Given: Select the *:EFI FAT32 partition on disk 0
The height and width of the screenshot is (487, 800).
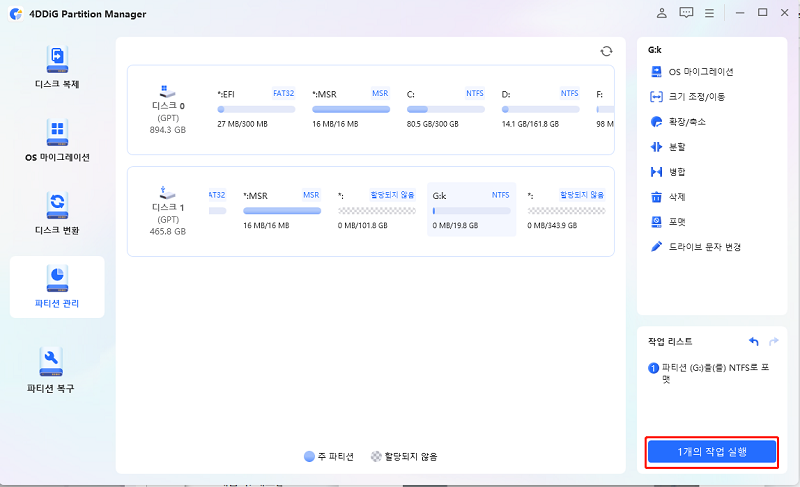Looking at the screenshot, I should (256, 109).
